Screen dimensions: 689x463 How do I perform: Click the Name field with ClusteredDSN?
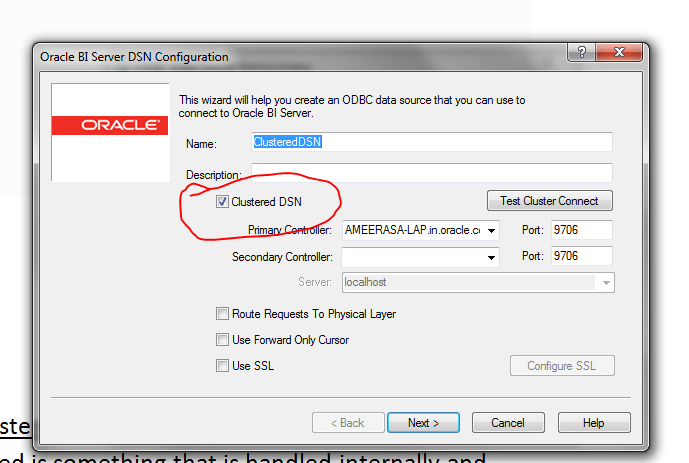tap(432, 142)
